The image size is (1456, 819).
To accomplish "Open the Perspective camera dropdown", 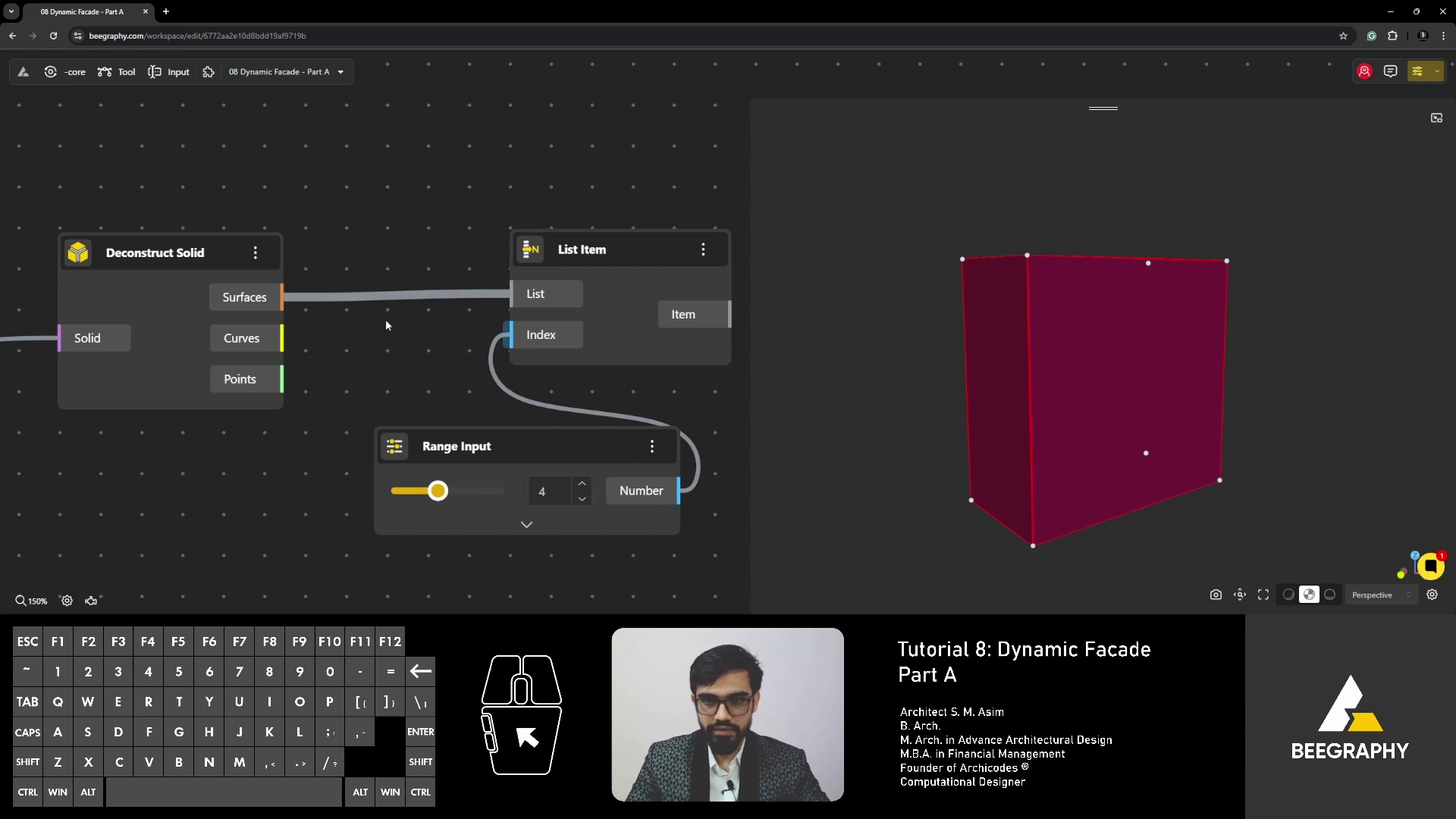I will (1381, 595).
